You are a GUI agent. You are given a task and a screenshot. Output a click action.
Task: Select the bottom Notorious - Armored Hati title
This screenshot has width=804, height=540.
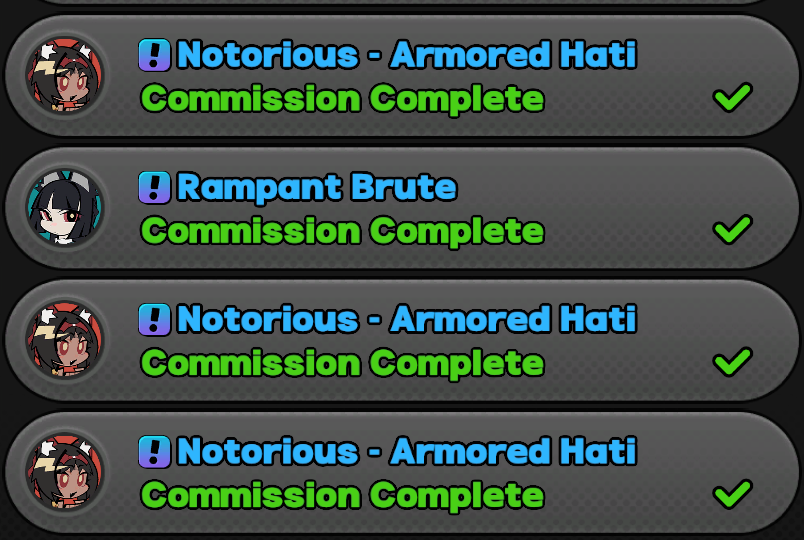(x=407, y=452)
